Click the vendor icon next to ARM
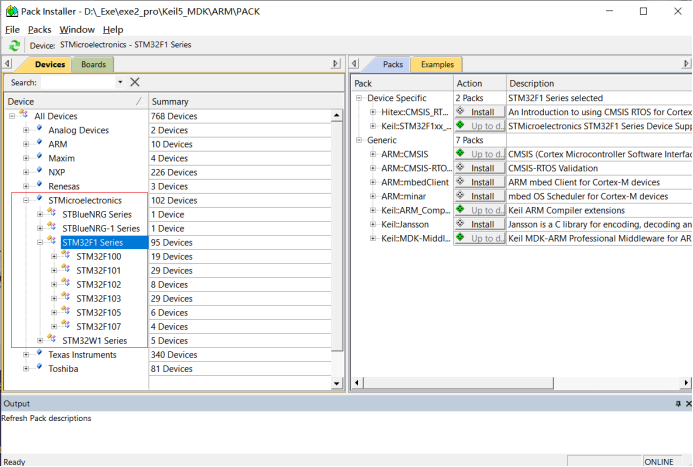The height and width of the screenshot is (467, 693). (x=39, y=143)
